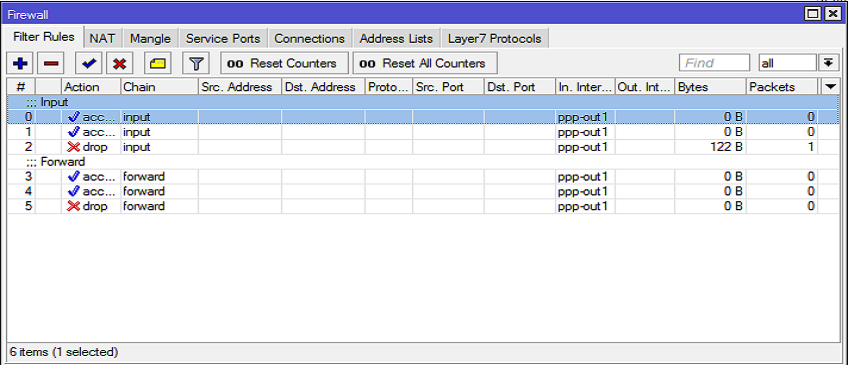
Task: Open the Connections tab
Action: point(310,38)
